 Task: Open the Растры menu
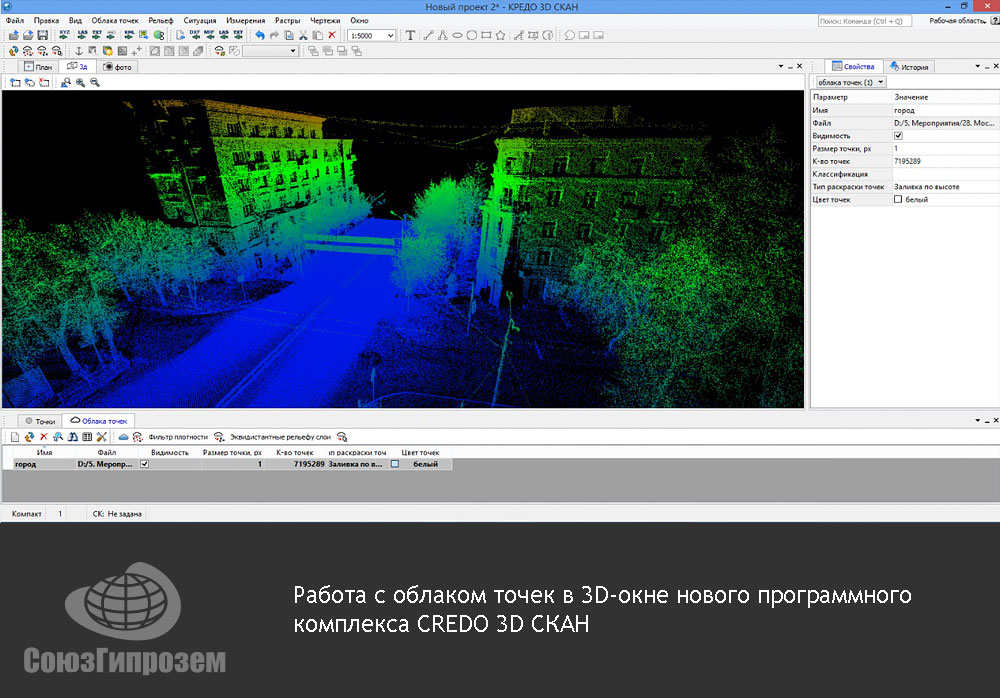[x=288, y=20]
